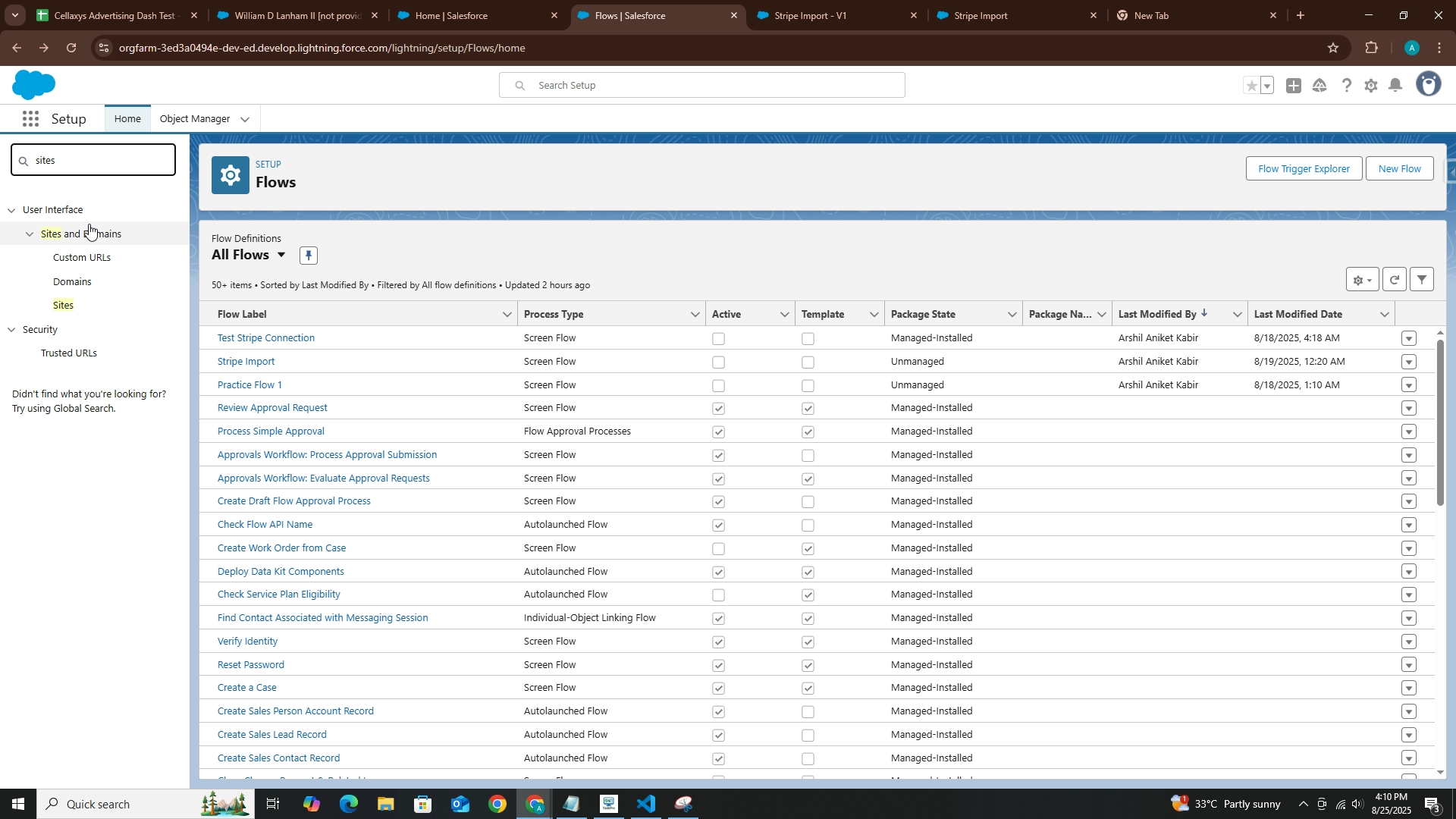Viewport: 1456px width, 819px height.
Task: Click the Global Actions plus icon
Action: click(x=1294, y=86)
